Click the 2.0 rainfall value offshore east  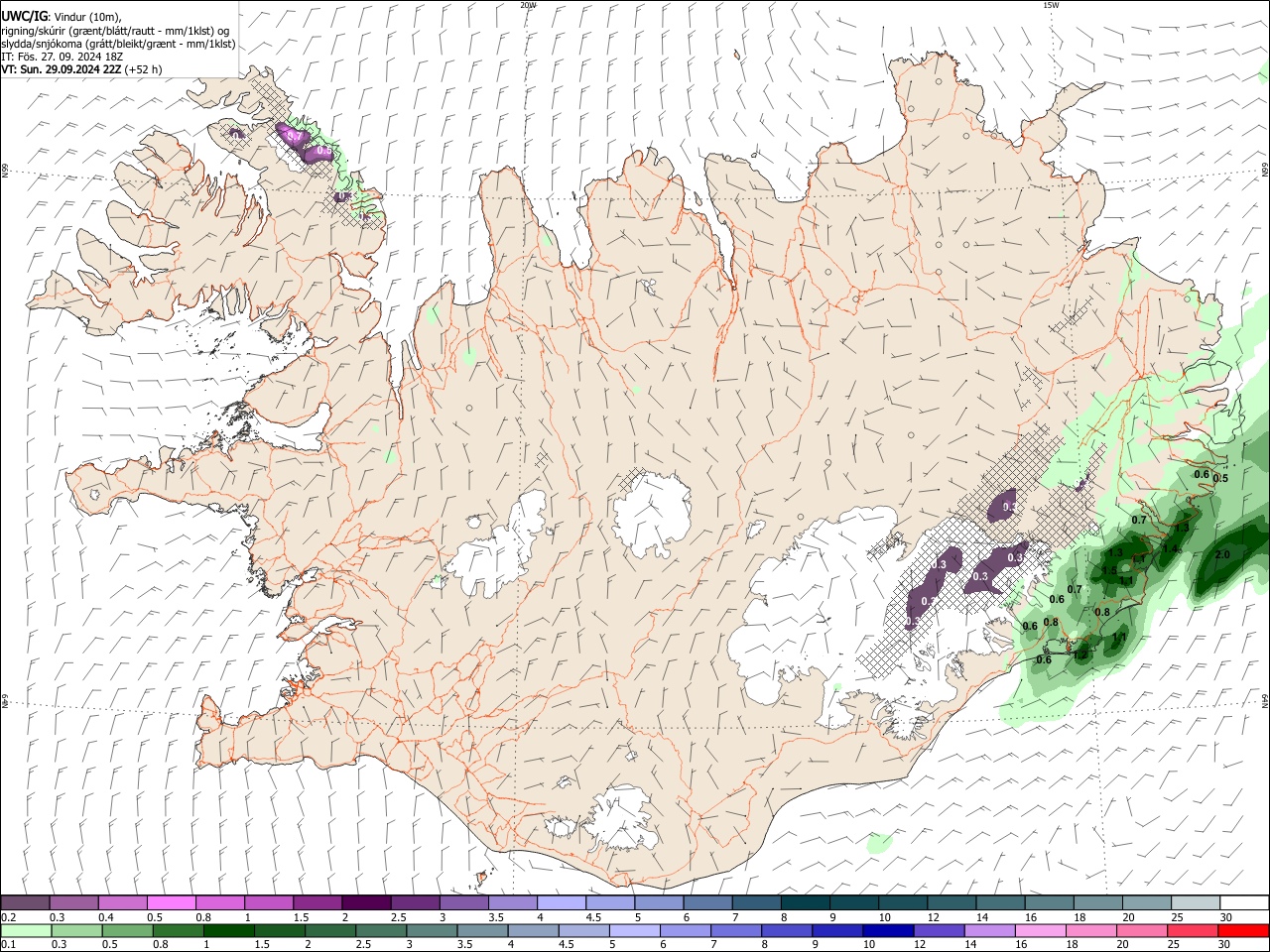[x=1222, y=554]
